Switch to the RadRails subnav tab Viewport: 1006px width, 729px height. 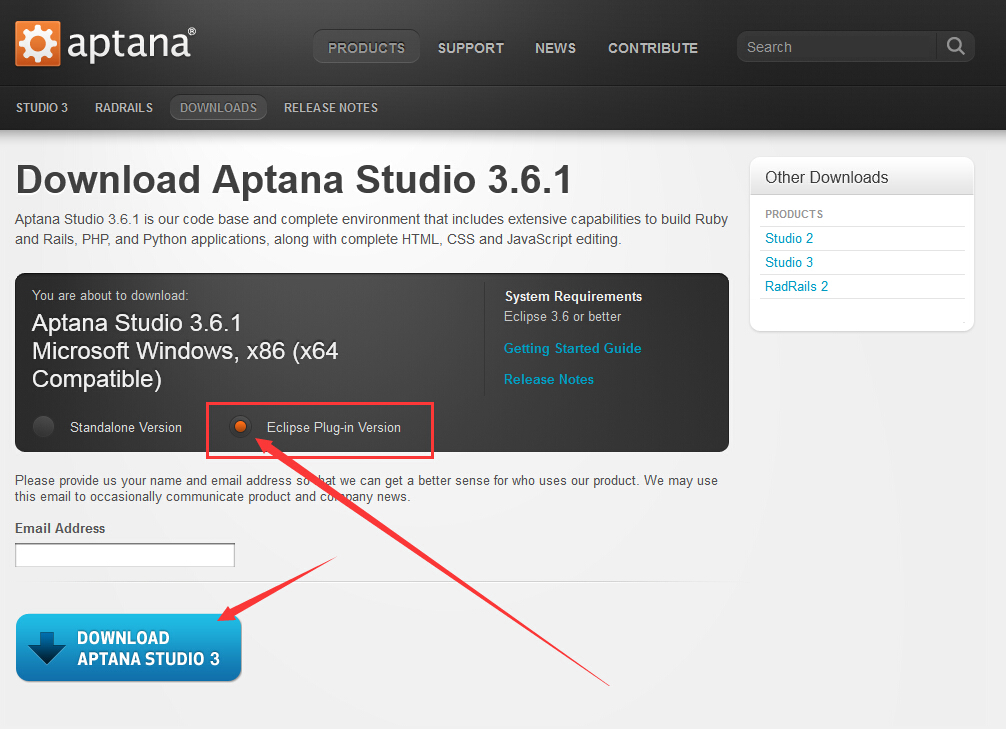pyautogui.click(x=124, y=107)
